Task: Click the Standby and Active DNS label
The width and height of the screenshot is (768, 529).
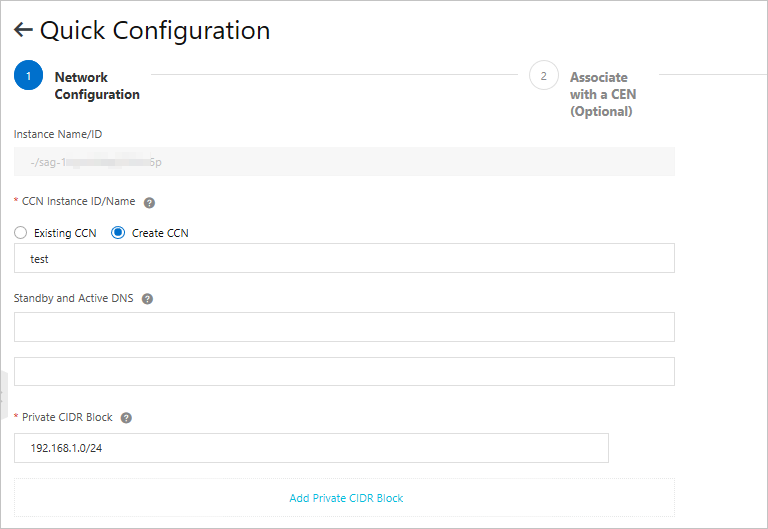Action: pyautogui.click(x=73, y=298)
